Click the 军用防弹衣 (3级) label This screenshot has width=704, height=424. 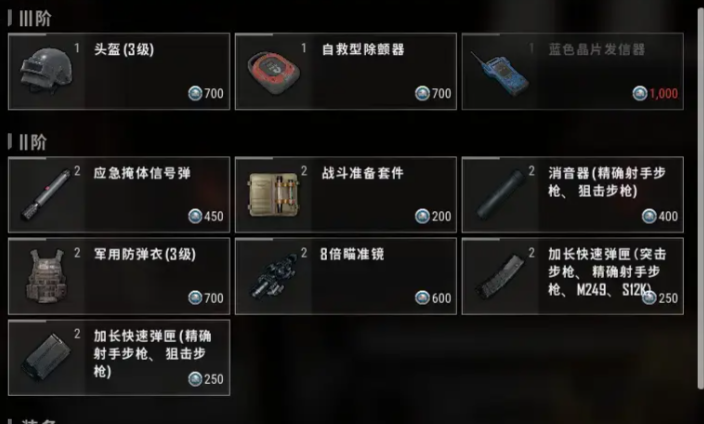(145, 254)
